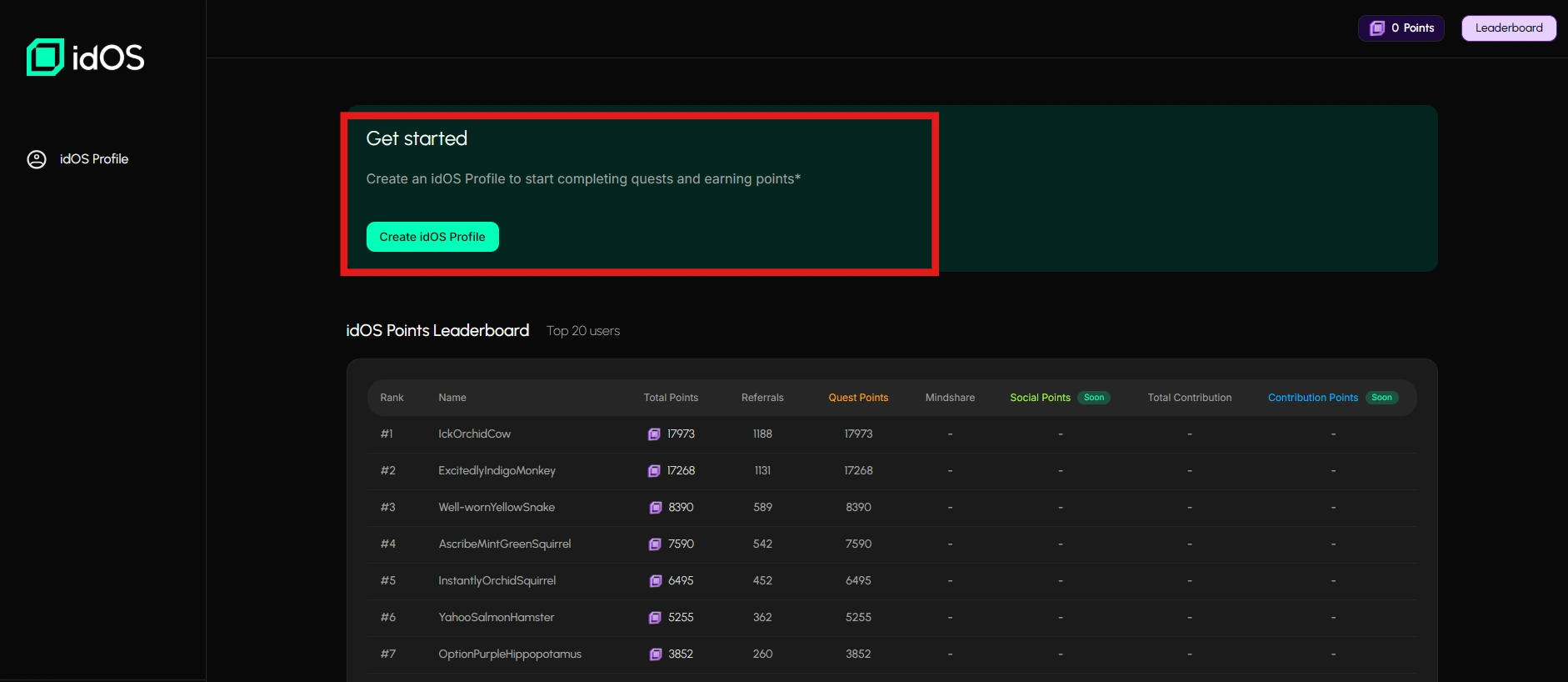Select user IckOrchidCow in the leaderboard
Image resolution: width=1568 pixels, height=682 pixels.
point(474,434)
